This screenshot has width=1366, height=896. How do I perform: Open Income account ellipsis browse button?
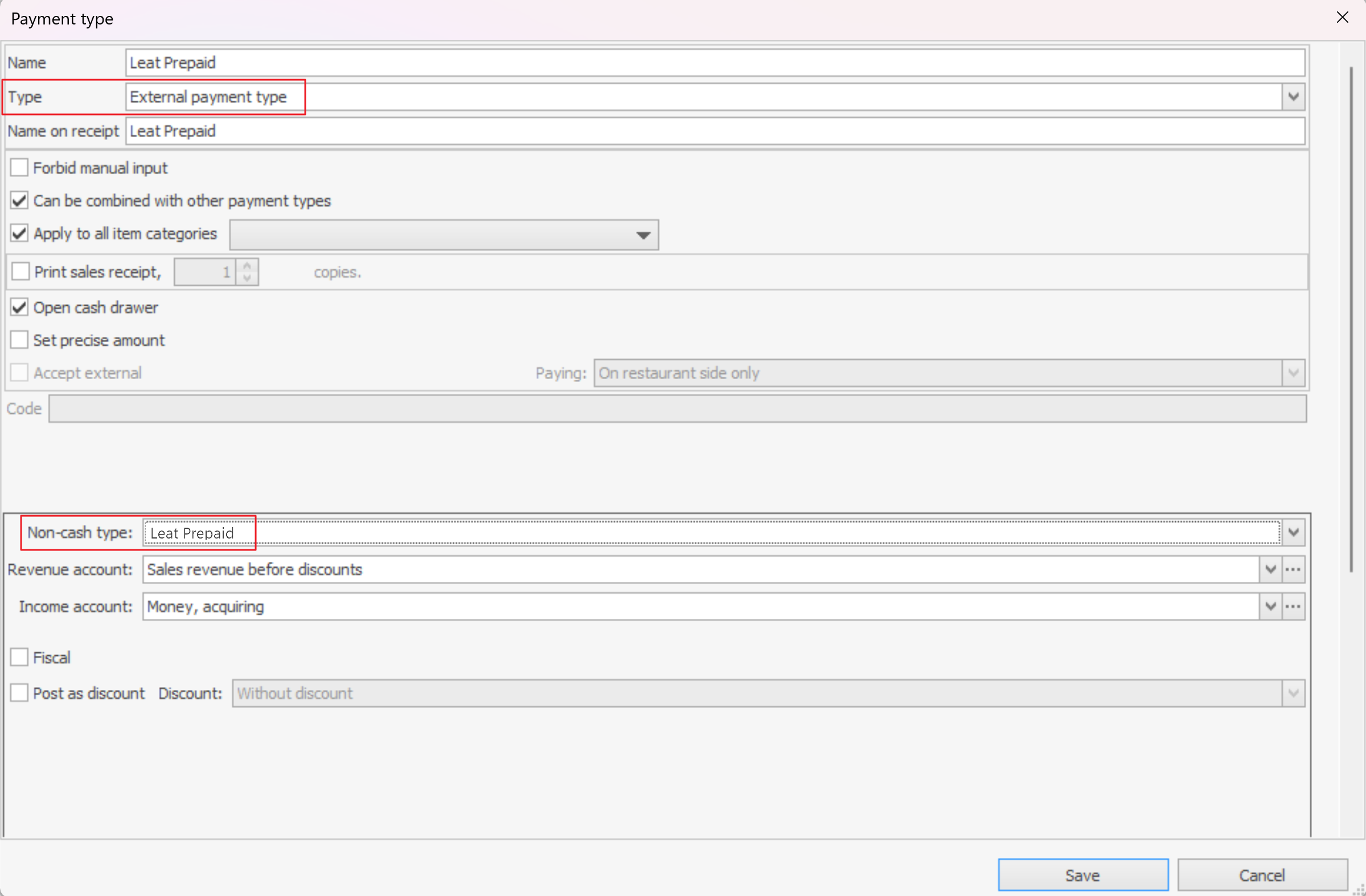(1293, 606)
